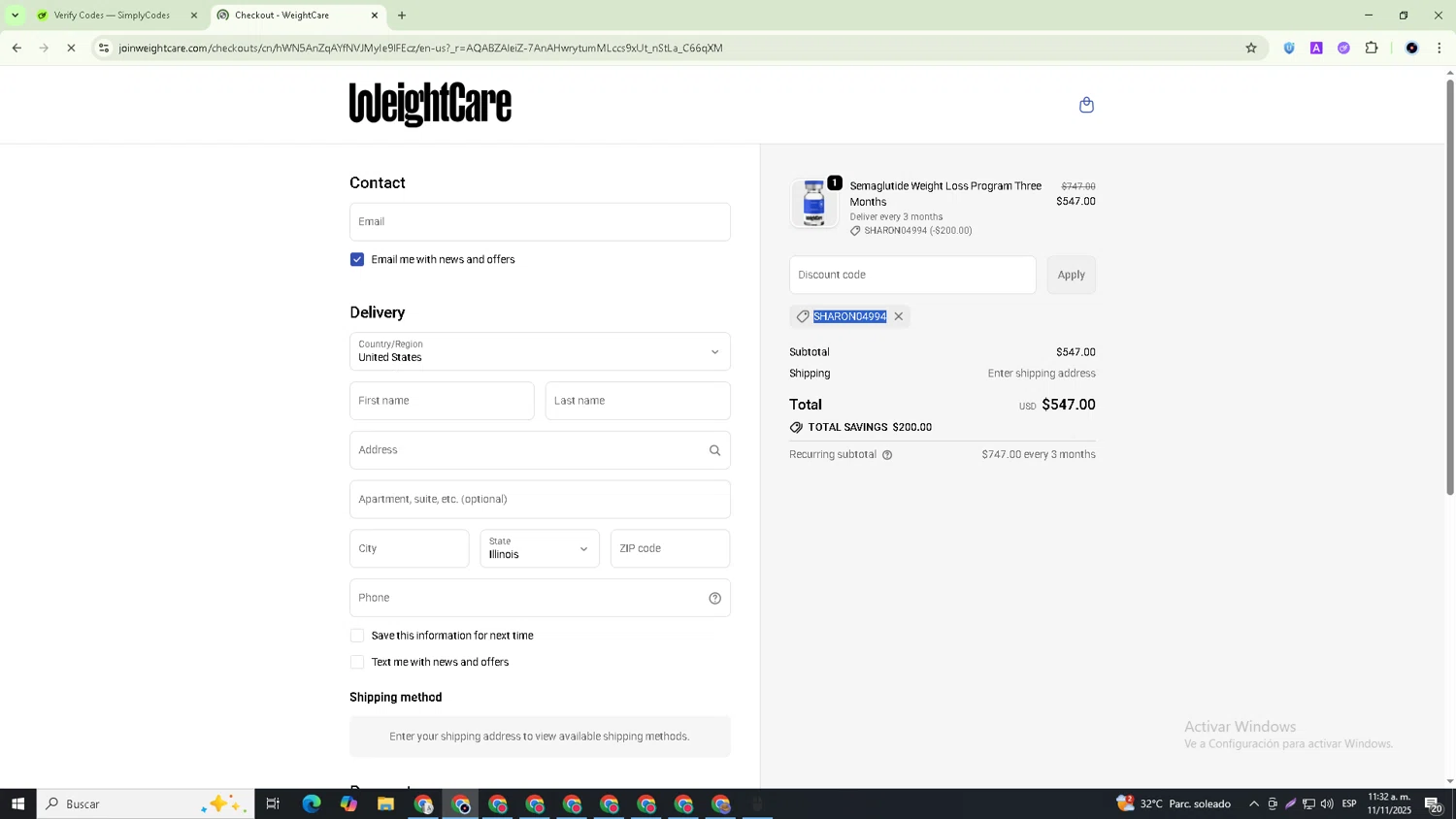Open the Windows Start menu
Image resolution: width=1456 pixels, height=819 pixels.
click(17, 803)
